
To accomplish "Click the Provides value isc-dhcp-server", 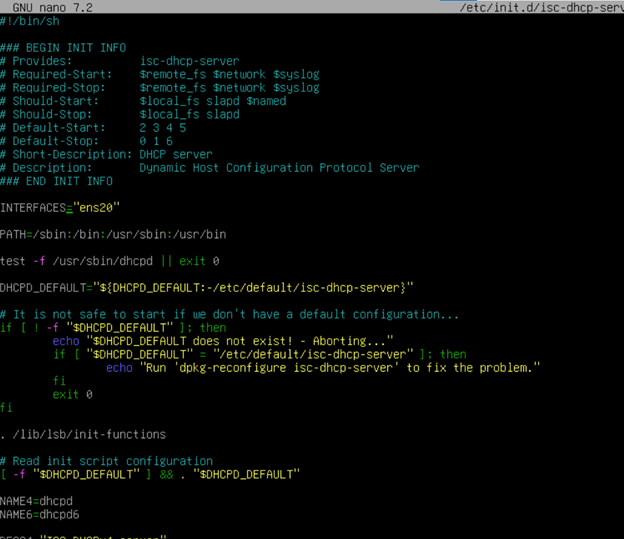I will click(189, 61).
